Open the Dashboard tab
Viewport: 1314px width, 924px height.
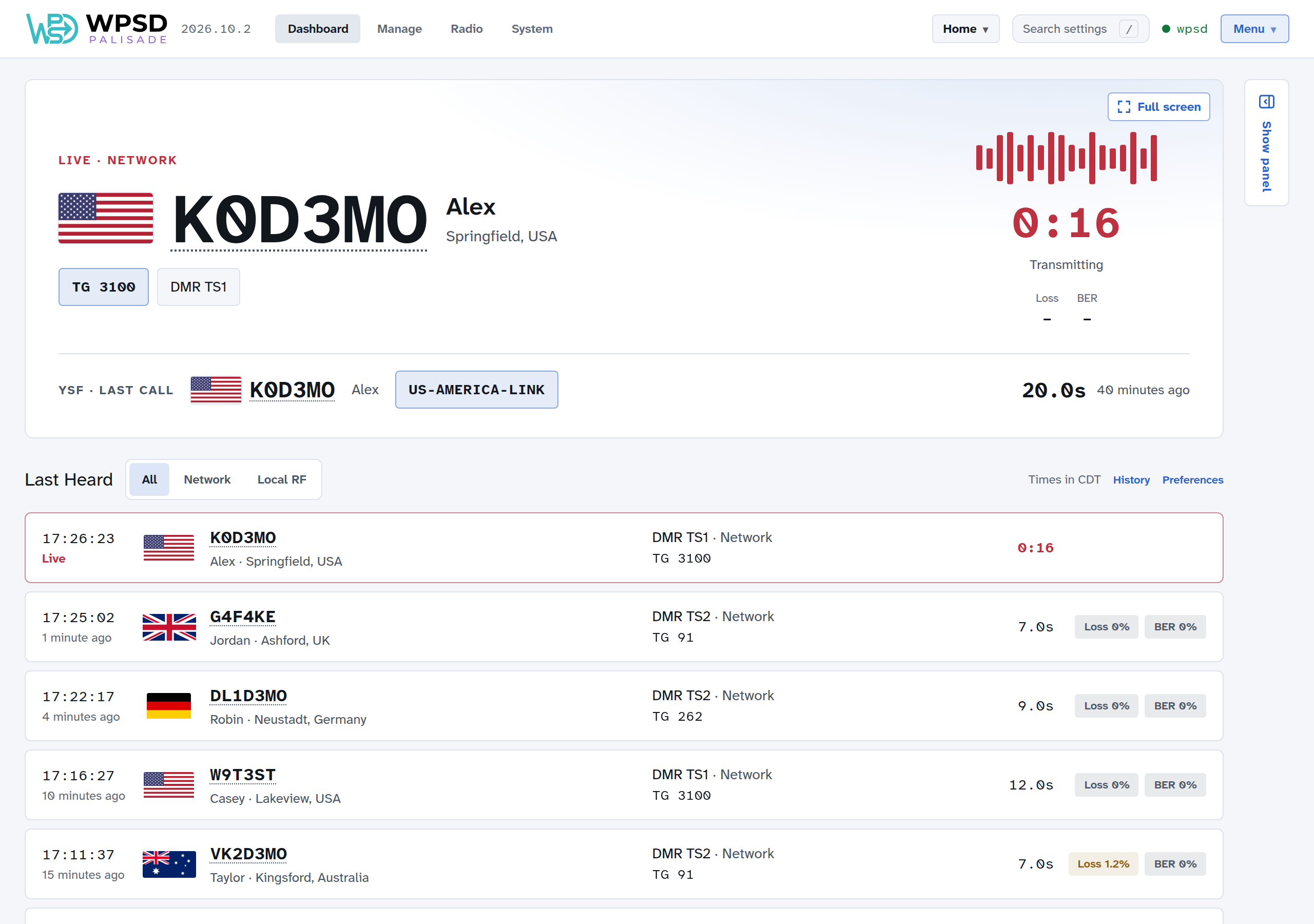[x=318, y=29]
